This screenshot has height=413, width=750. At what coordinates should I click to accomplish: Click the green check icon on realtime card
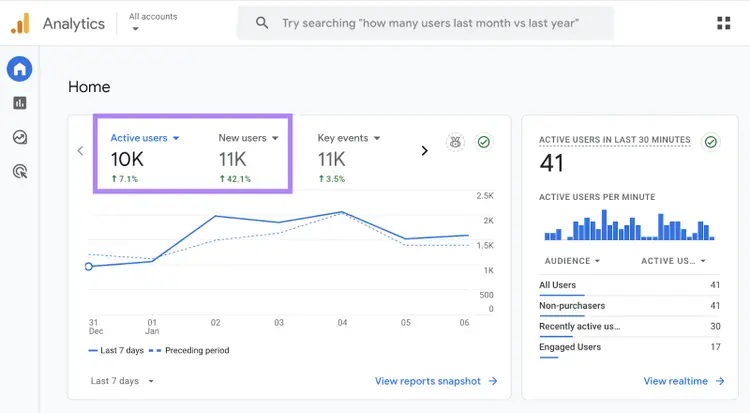[711, 142]
